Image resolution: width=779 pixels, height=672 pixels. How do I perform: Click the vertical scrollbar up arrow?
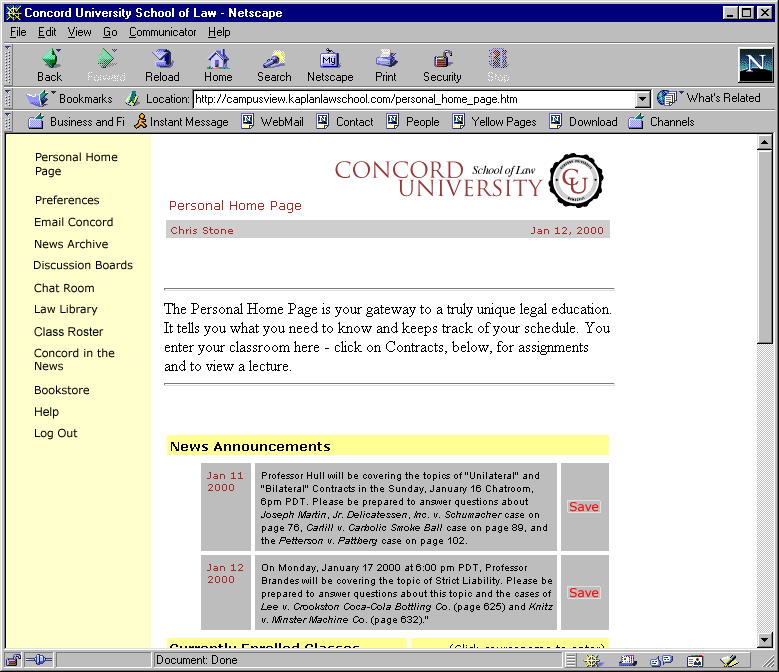point(765,143)
